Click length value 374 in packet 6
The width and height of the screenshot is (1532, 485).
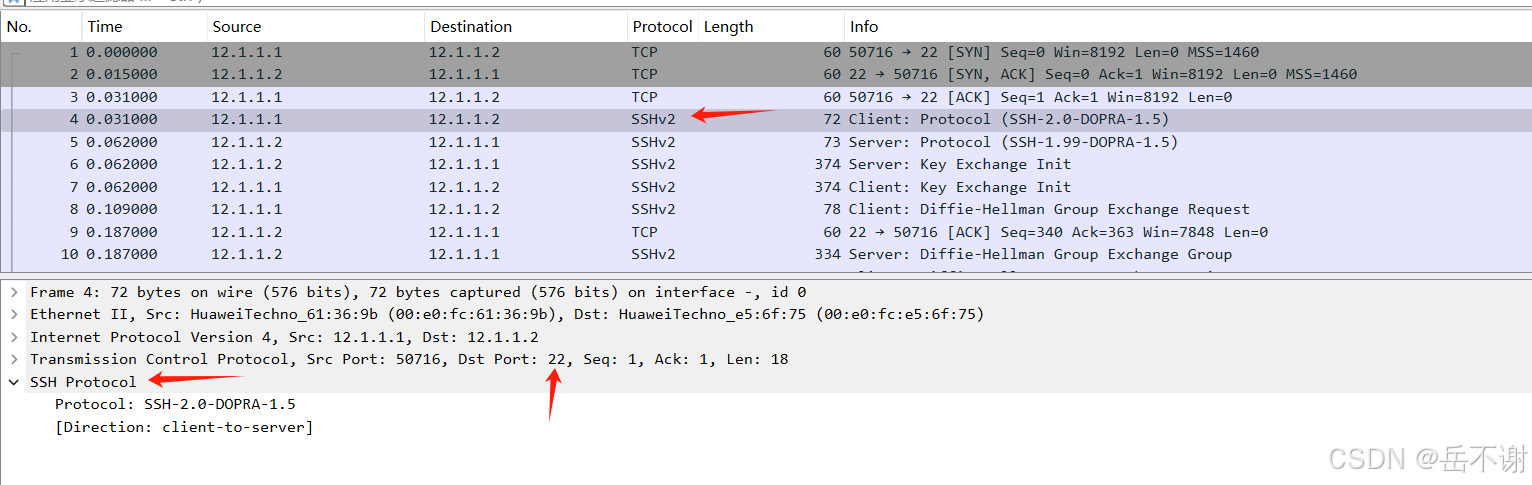tap(827, 164)
